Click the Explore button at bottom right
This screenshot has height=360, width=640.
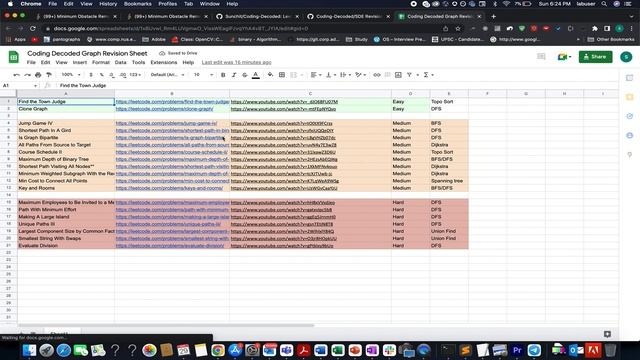[x=607, y=334]
